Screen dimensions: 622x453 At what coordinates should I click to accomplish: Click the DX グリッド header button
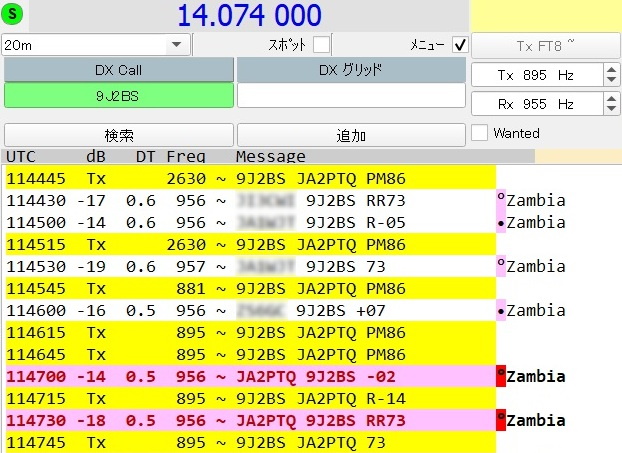tap(351, 70)
